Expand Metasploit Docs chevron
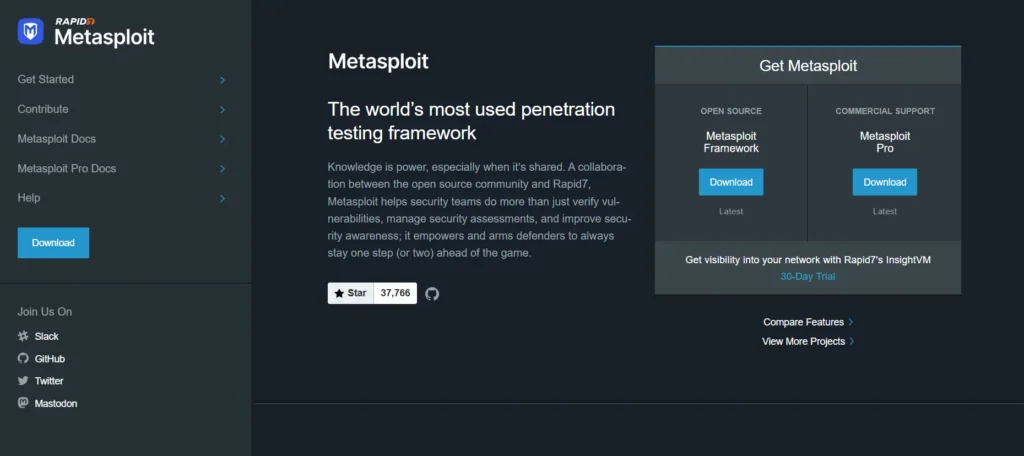The image size is (1024, 456). tap(222, 139)
